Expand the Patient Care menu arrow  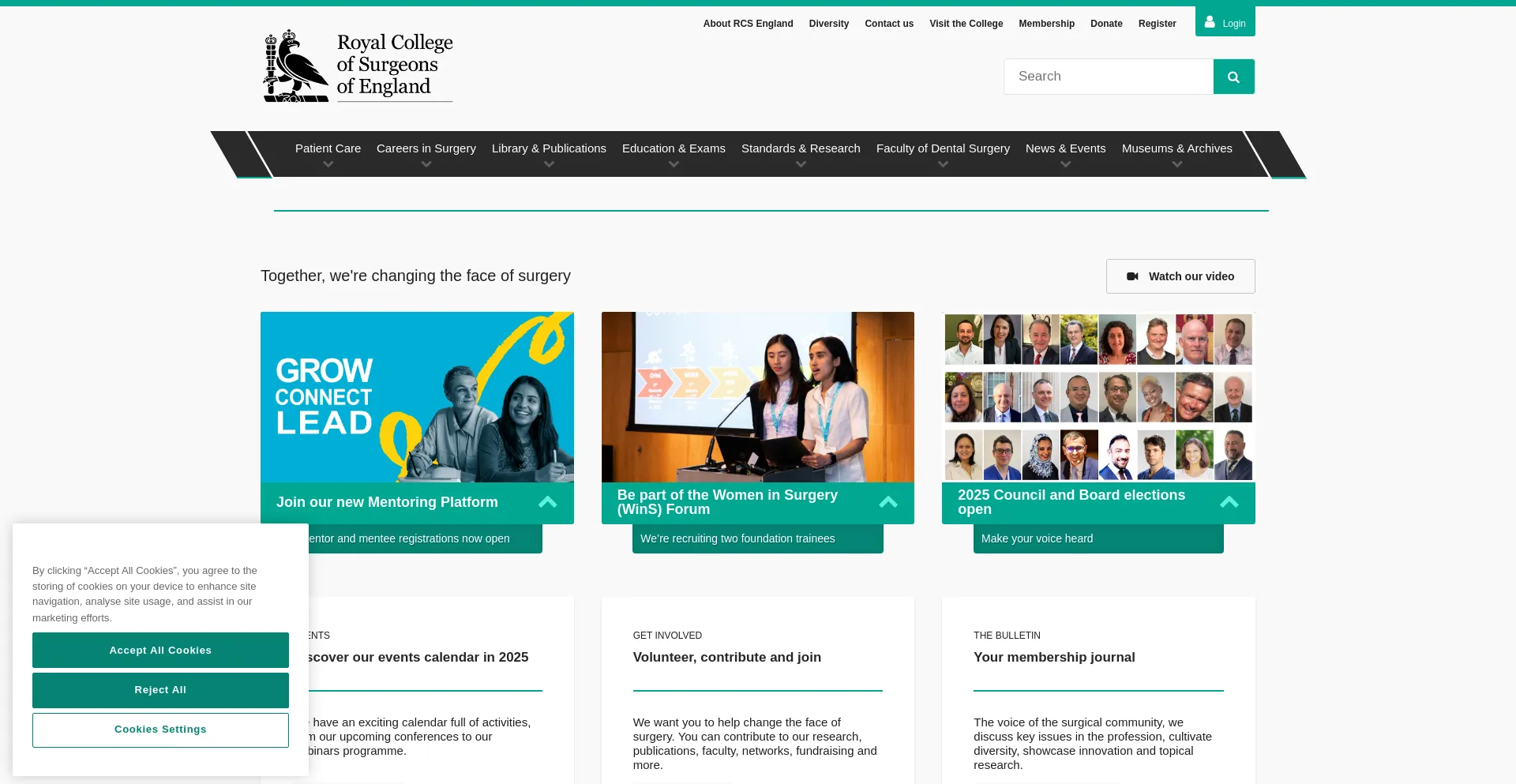pyautogui.click(x=328, y=165)
